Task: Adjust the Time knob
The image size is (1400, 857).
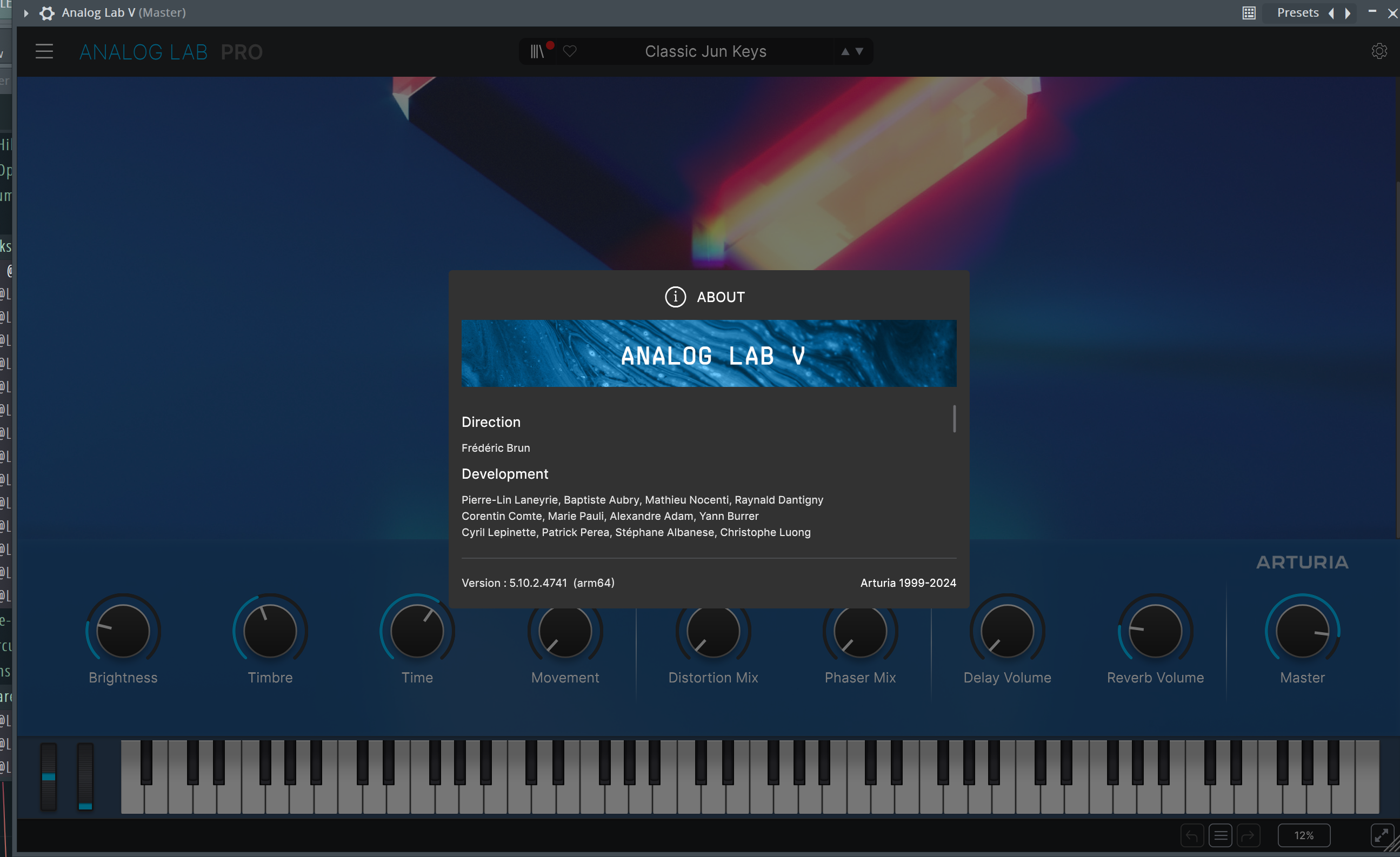Action: pyautogui.click(x=417, y=631)
